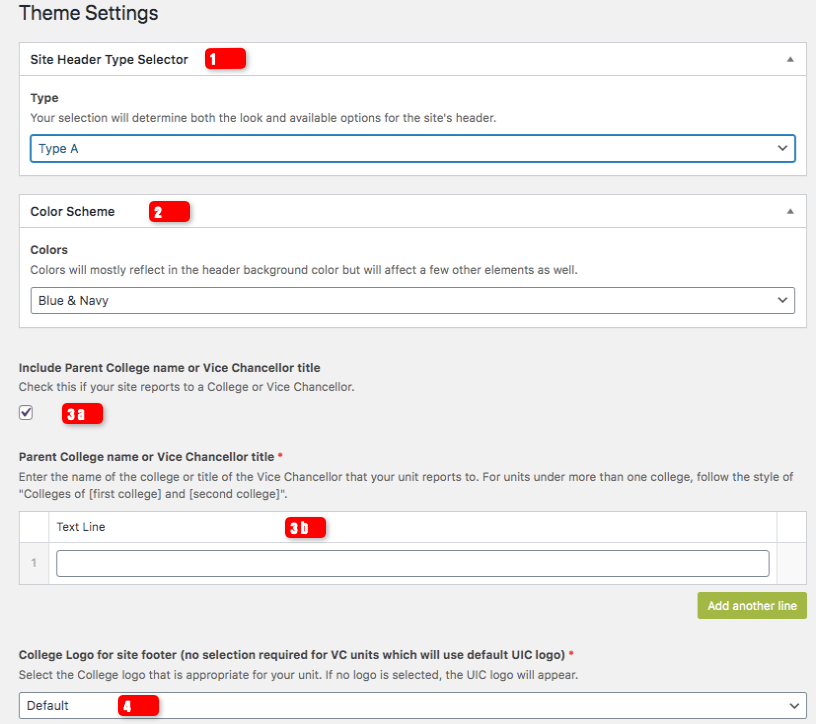Click the Add another line button
The width and height of the screenshot is (816, 724).
point(751,605)
